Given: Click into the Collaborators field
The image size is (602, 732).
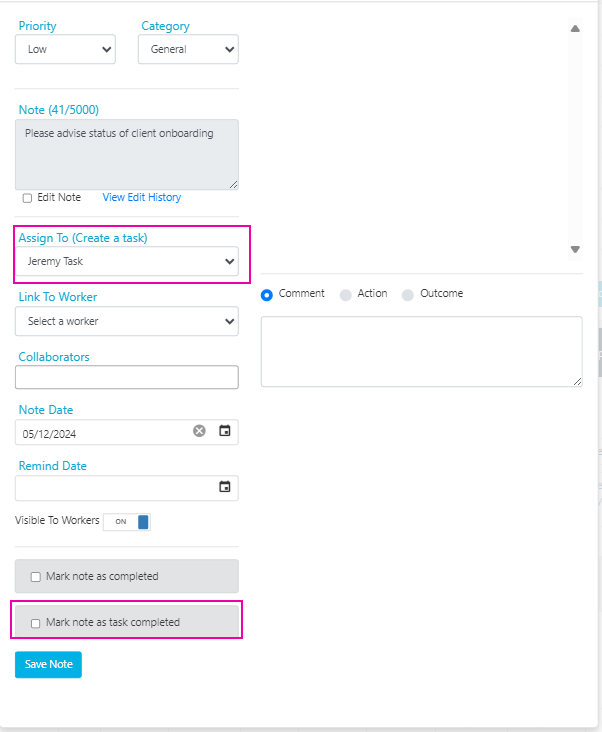Looking at the screenshot, I should pos(126,377).
